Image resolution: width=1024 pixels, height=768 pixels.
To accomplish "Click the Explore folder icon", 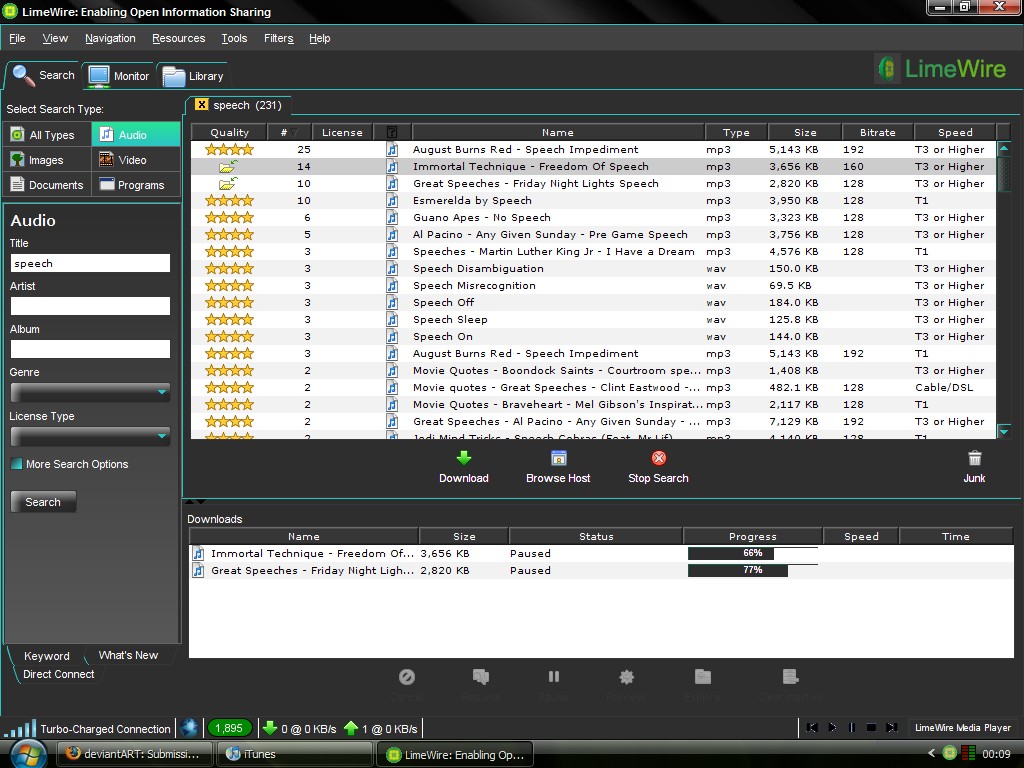I will (x=703, y=677).
